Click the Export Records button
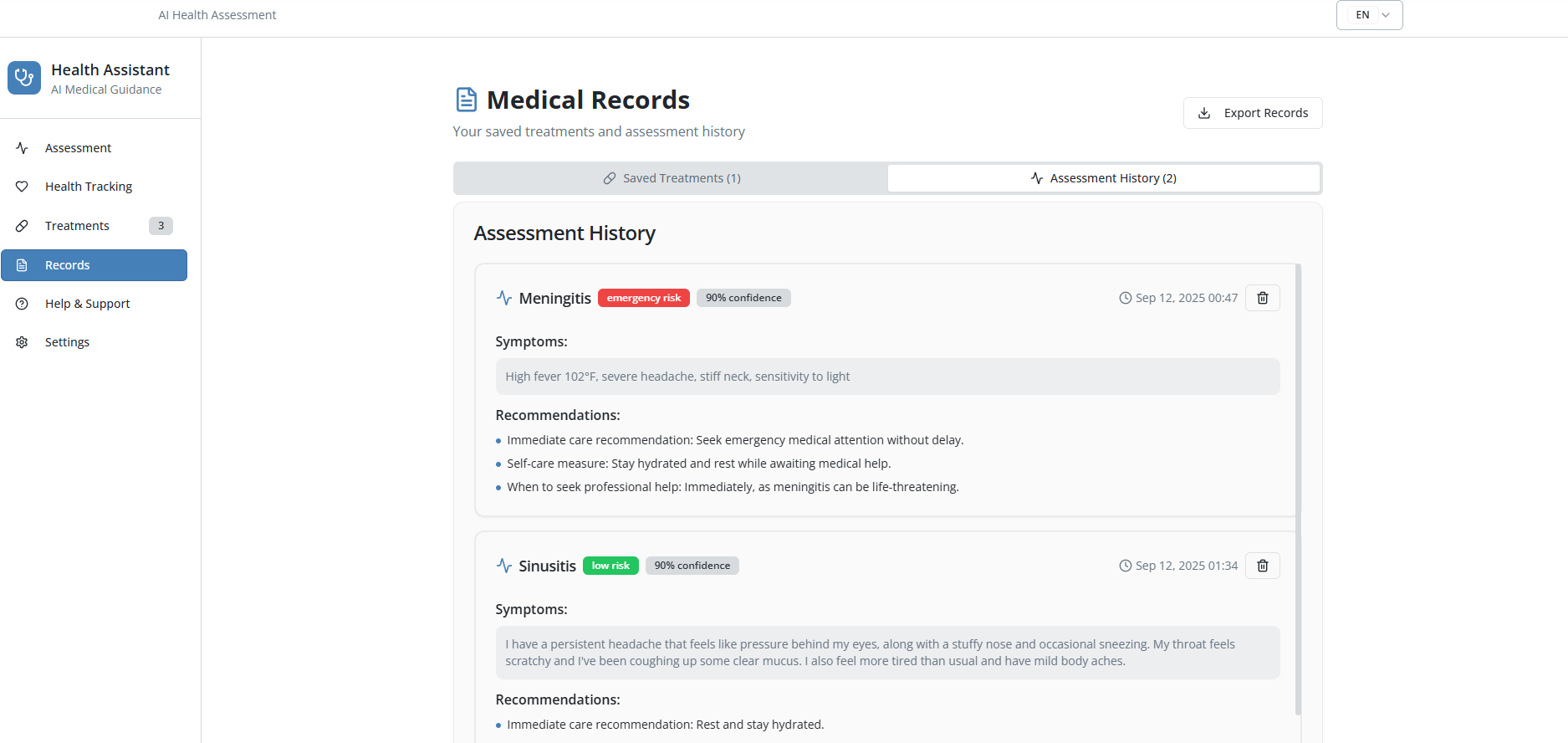The height and width of the screenshot is (743, 1568). [1253, 113]
